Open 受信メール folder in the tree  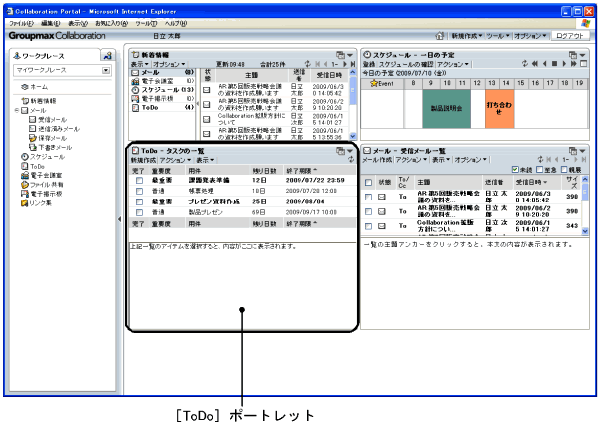pos(48,120)
